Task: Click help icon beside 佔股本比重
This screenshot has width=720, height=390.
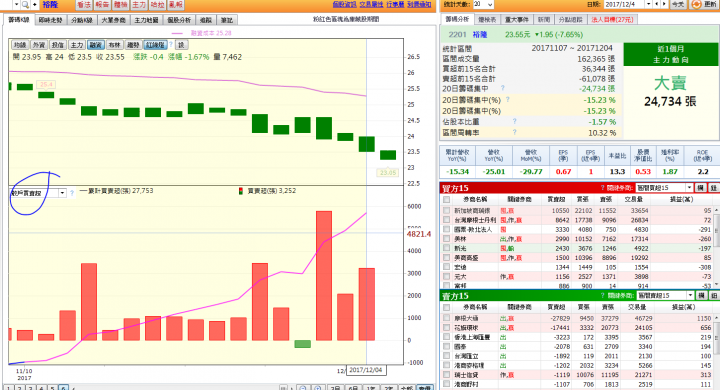Action: (514, 121)
